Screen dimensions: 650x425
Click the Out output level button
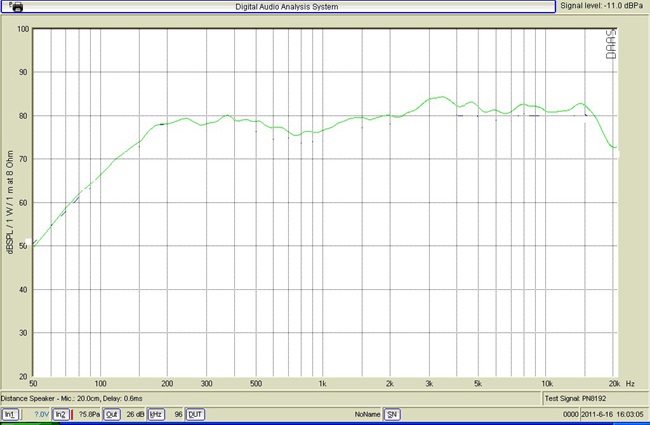coord(112,414)
